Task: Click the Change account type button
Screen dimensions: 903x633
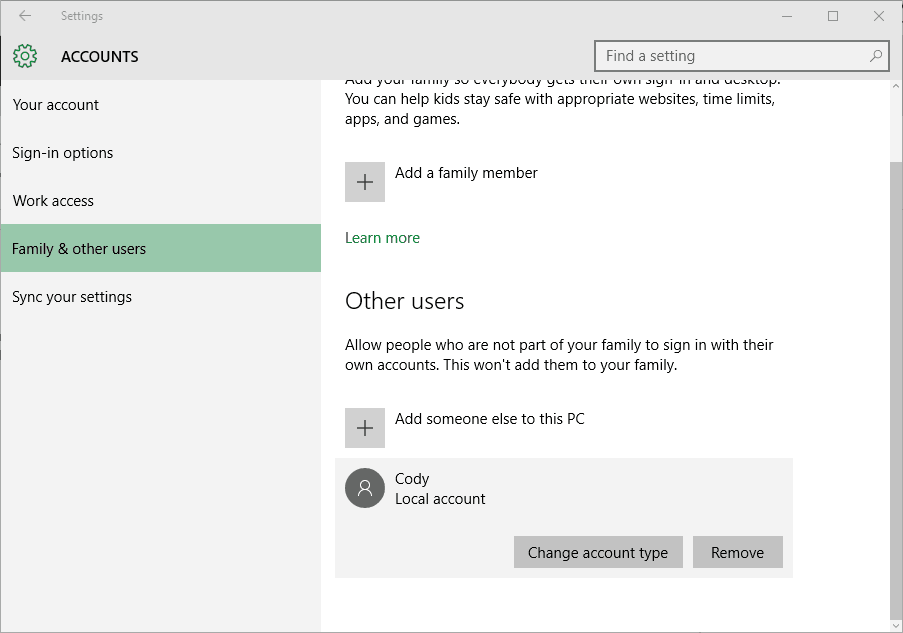Action: tap(598, 552)
